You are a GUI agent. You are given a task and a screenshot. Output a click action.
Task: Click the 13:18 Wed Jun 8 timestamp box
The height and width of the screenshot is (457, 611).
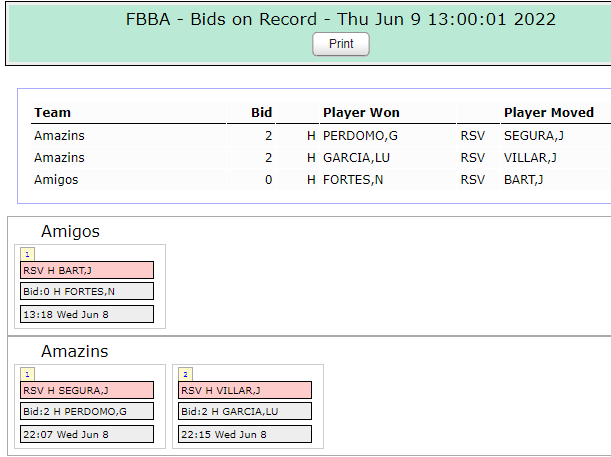tap(87, 314)
